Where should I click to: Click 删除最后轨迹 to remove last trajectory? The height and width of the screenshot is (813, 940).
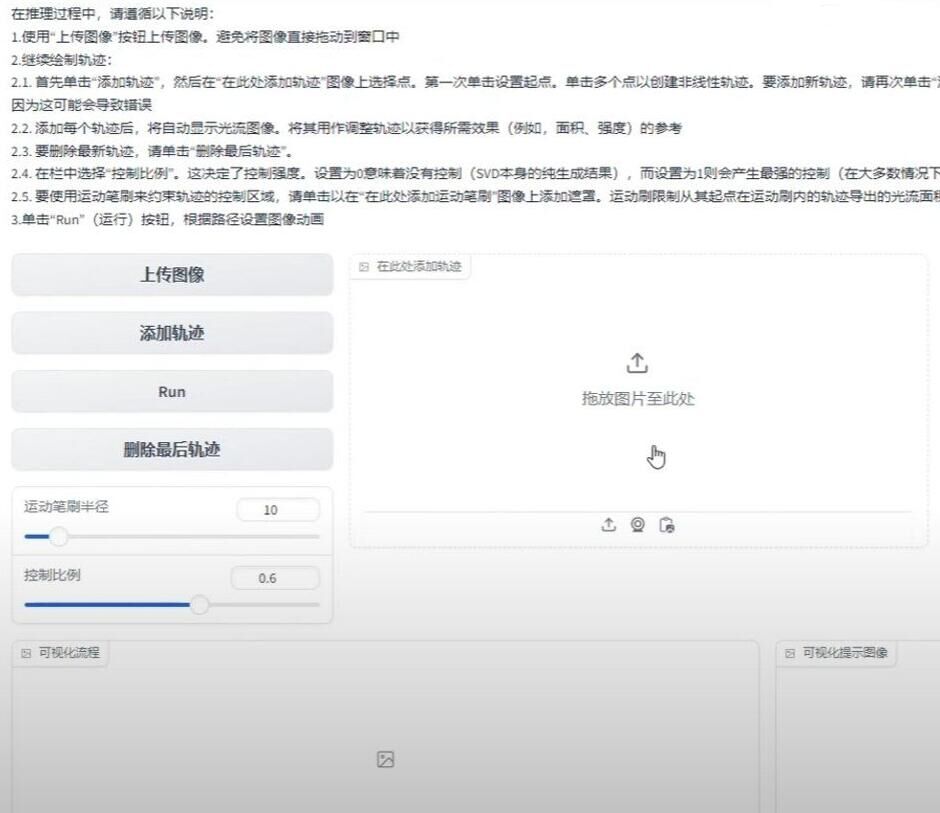click(x=171, y=450)
